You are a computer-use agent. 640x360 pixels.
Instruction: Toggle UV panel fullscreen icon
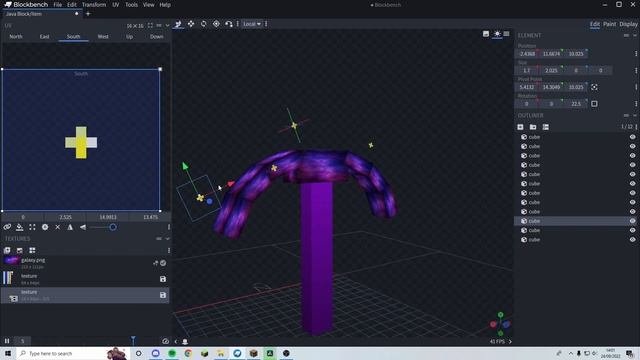coord(150,25)
